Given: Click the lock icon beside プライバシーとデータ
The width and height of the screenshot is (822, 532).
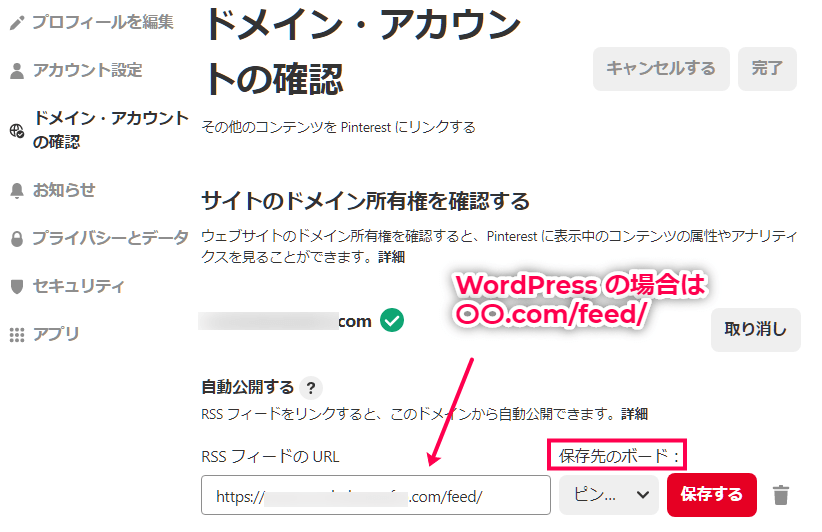Looking at the screenshot, I should pyautogui.click(x=17, y=239).
